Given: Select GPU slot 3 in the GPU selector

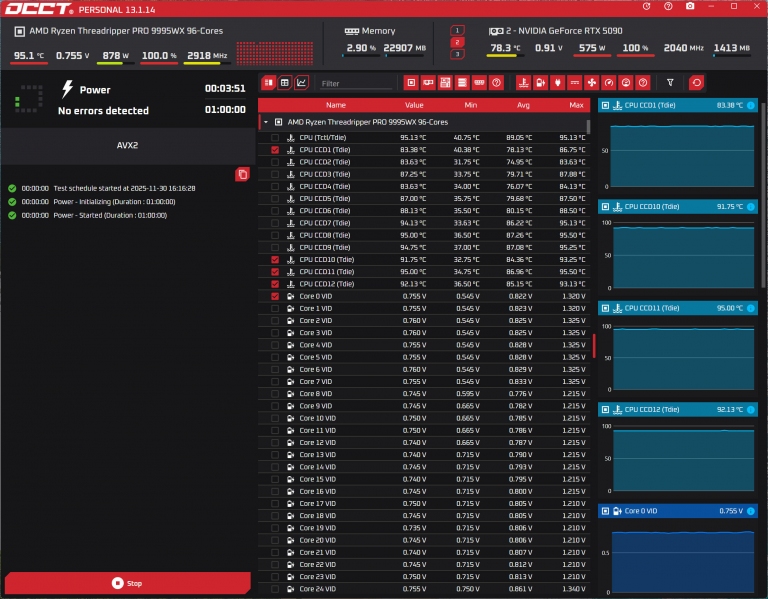Looking at the screenshot, I should click(457, 54).
